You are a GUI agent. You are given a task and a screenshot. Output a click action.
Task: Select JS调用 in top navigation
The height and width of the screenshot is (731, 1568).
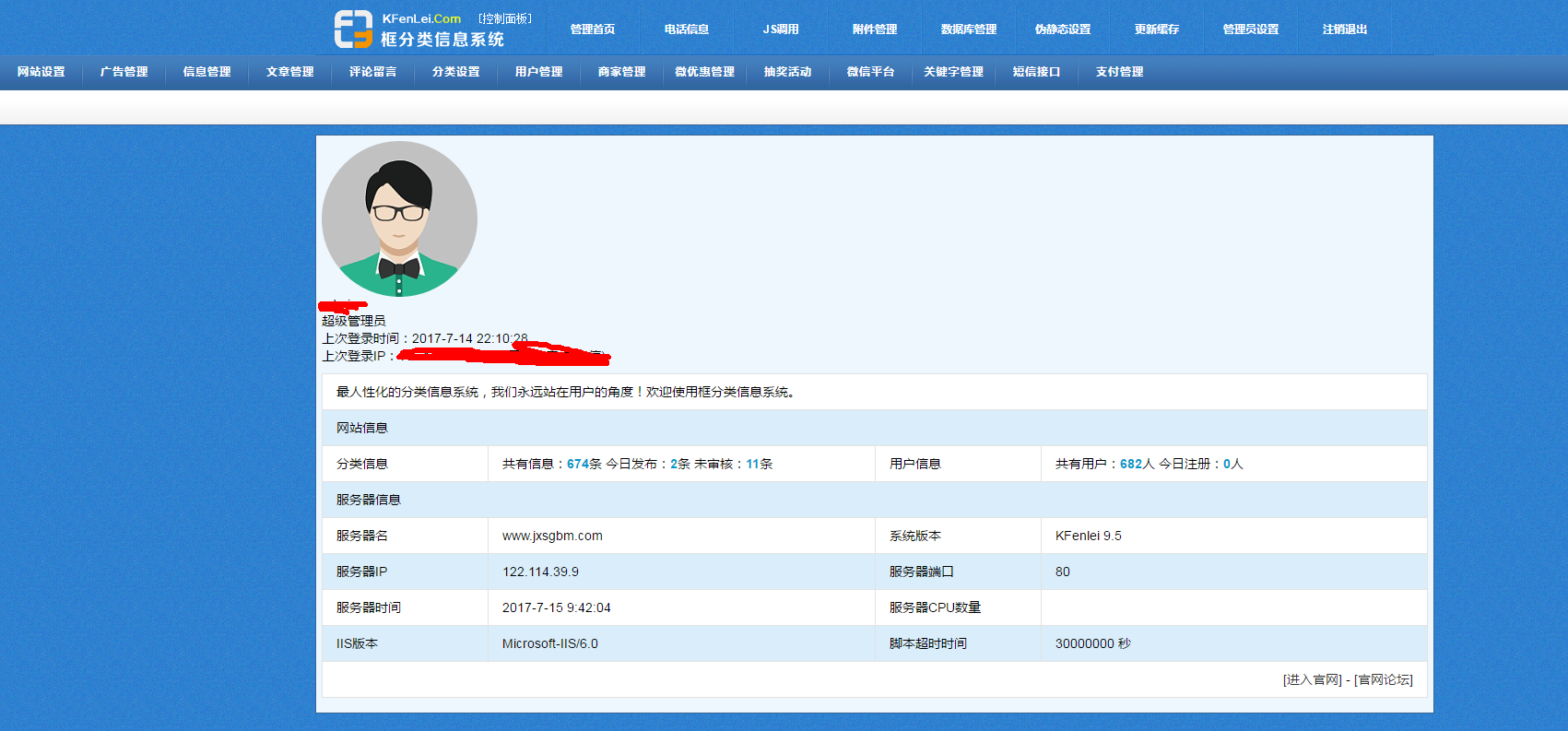coord(781,29)
